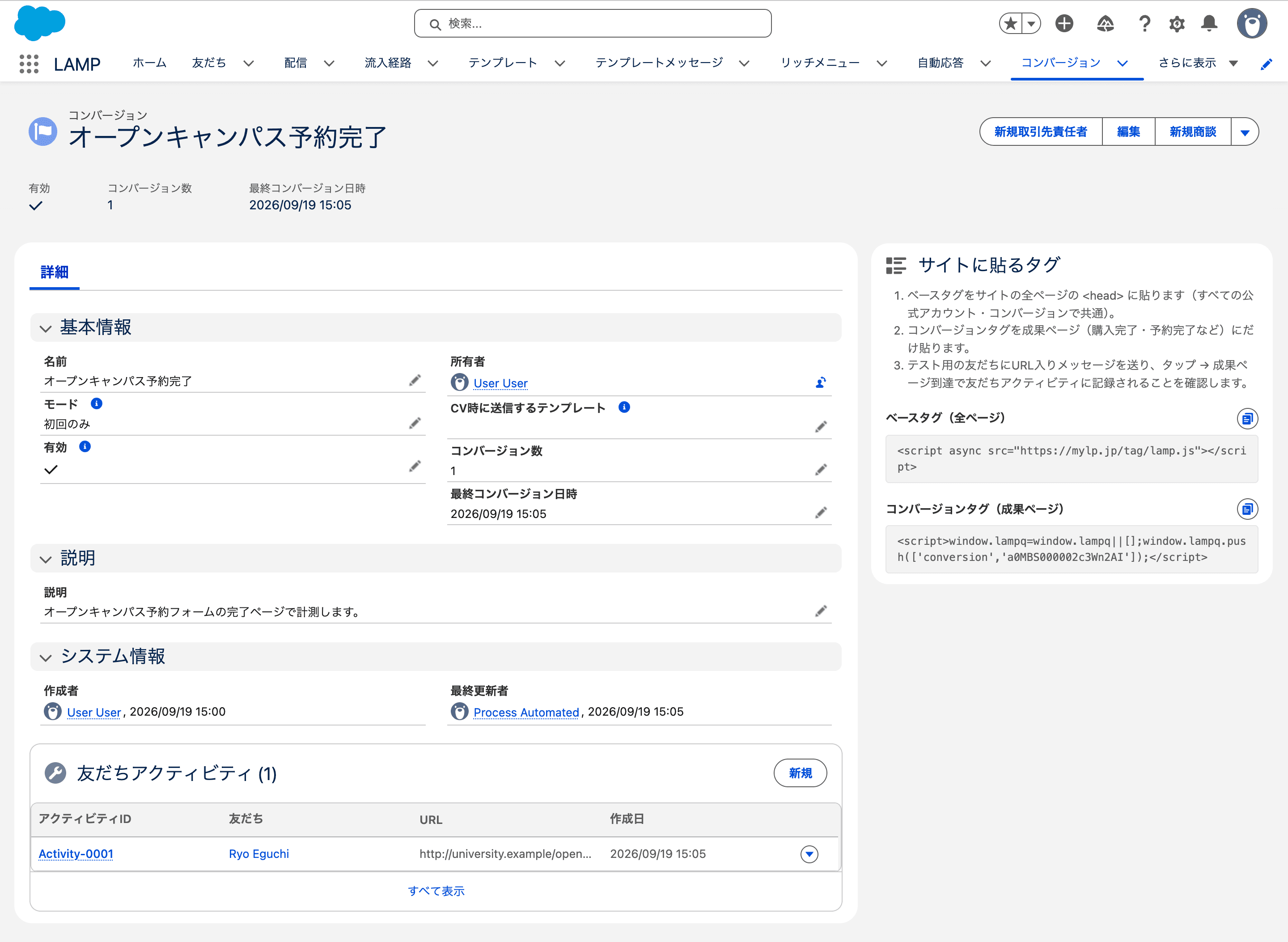1288x942 pixels.
Task: Open more record actions dropdown
Action: [x=1245, y=132]
